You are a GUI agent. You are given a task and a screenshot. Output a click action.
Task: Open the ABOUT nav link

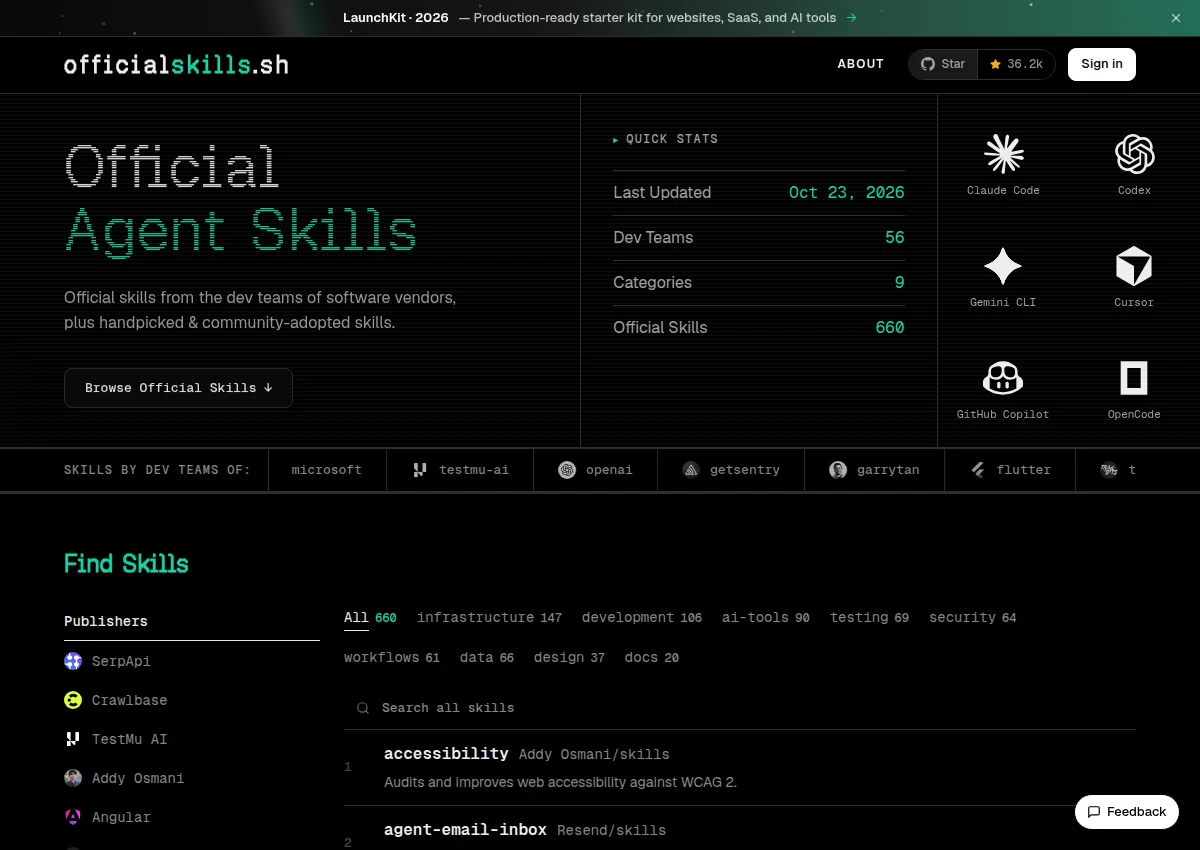861,64
